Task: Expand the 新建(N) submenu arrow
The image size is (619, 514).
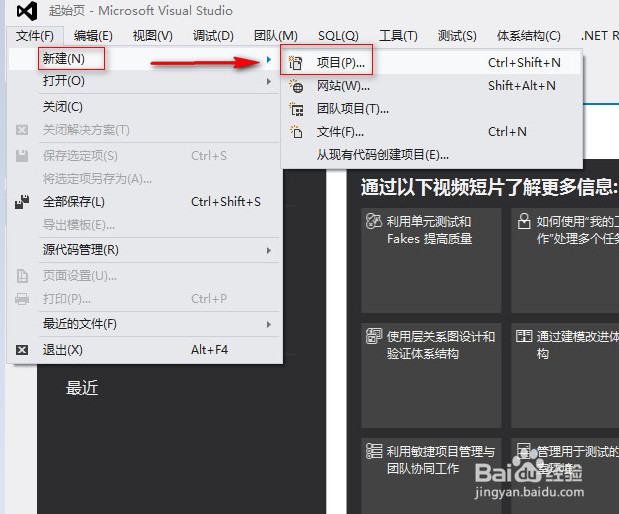Action: [x=269, y=60]
